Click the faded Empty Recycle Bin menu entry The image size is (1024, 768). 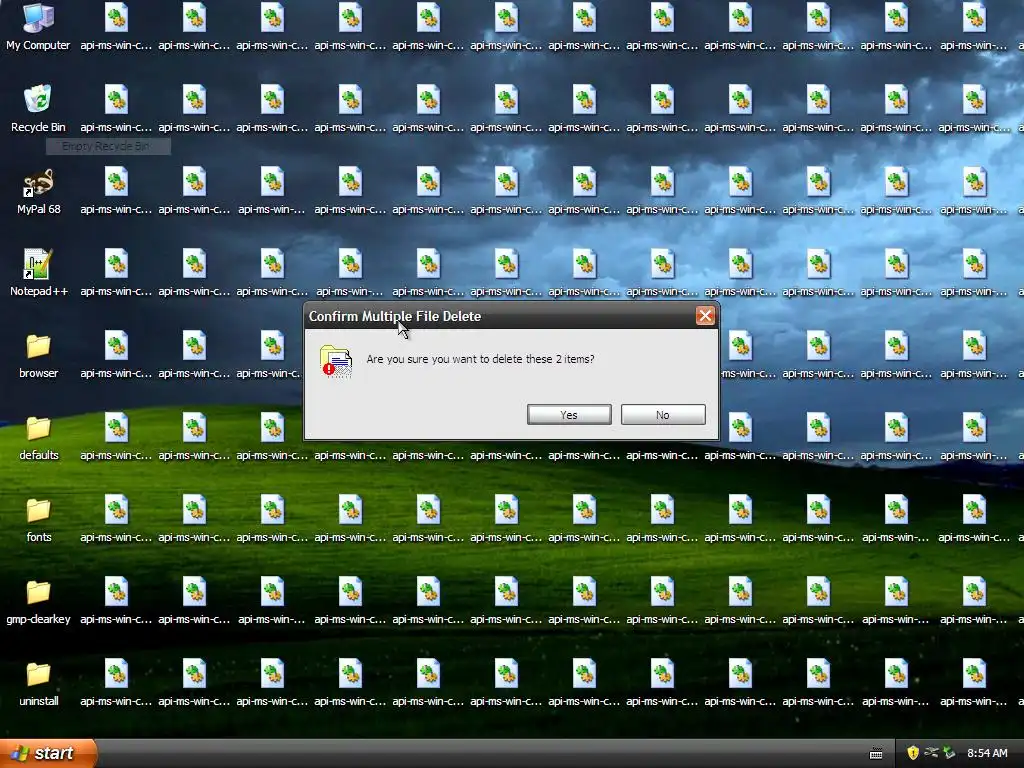108,146
